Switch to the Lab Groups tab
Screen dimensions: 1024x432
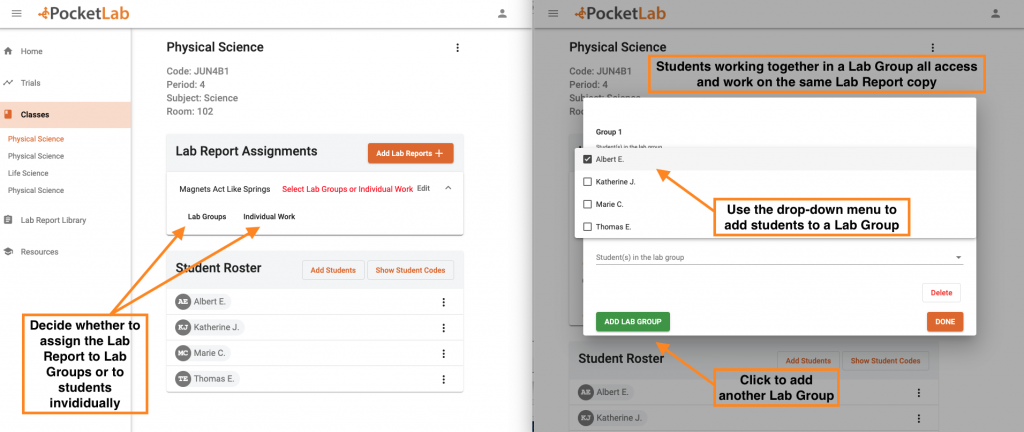[x=207, y=216]
